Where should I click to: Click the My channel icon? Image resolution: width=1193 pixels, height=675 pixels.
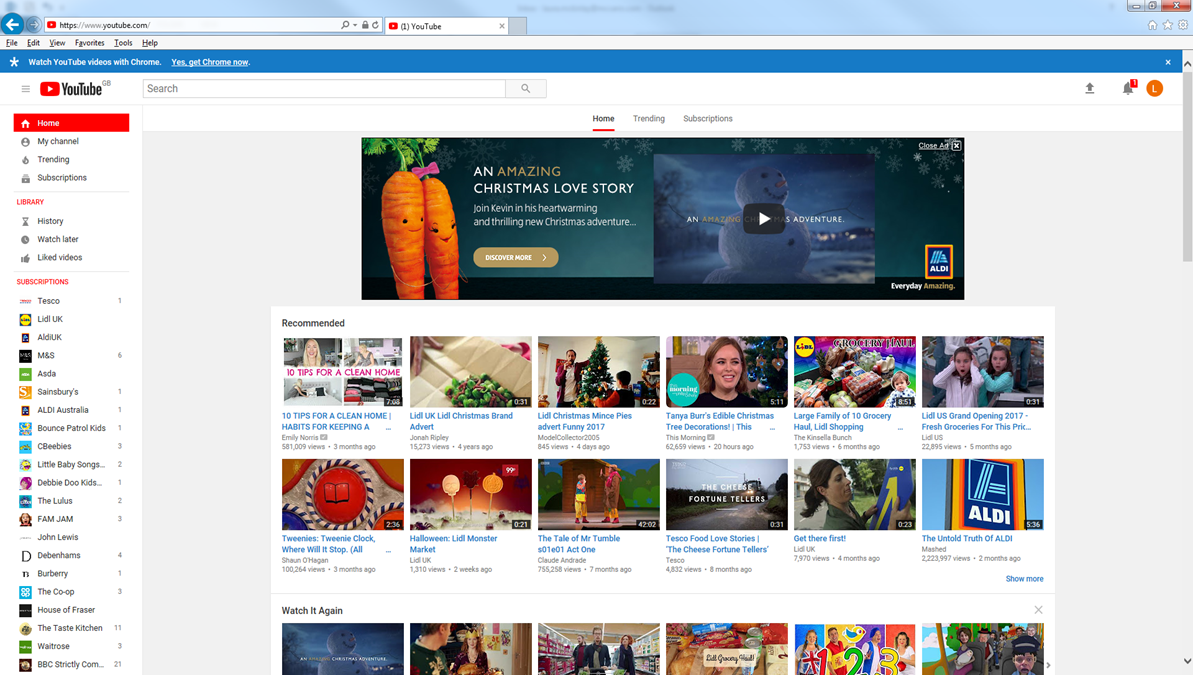tap(25, 142)
